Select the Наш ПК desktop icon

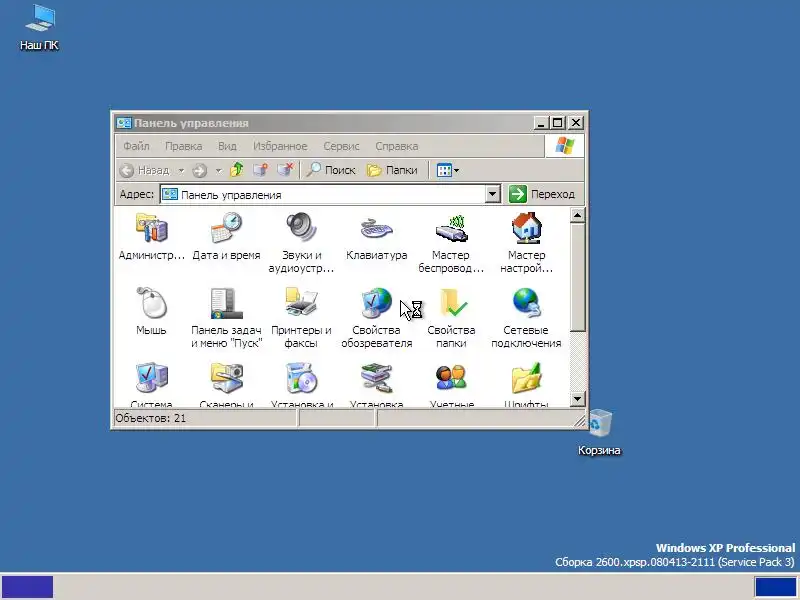(39, 28)
